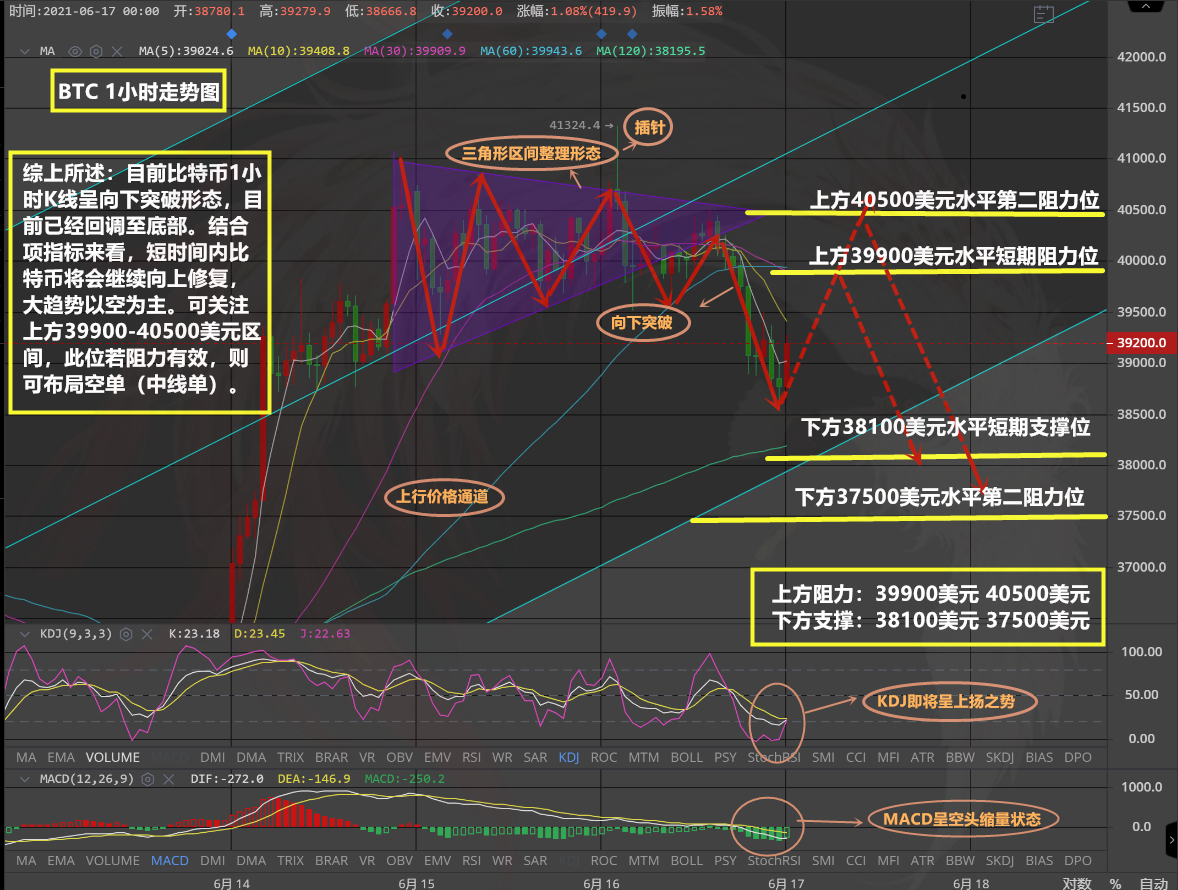The height and width of the screenshot is (890, 1178).
Task: Open MACD(12,26,9) settings icon
Action: click(148, 779)
